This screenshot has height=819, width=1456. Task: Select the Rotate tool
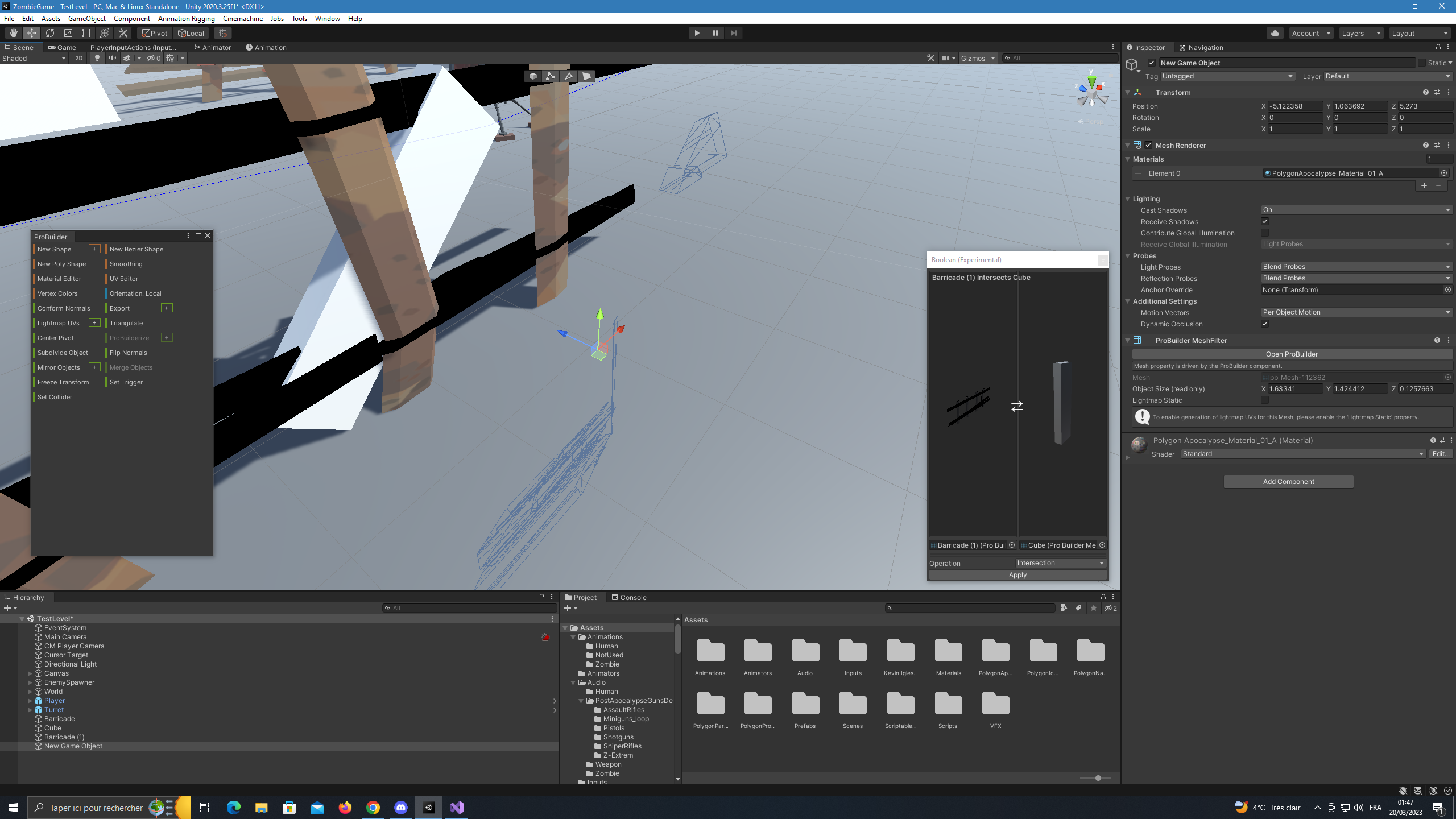click(x=50, y=33)
